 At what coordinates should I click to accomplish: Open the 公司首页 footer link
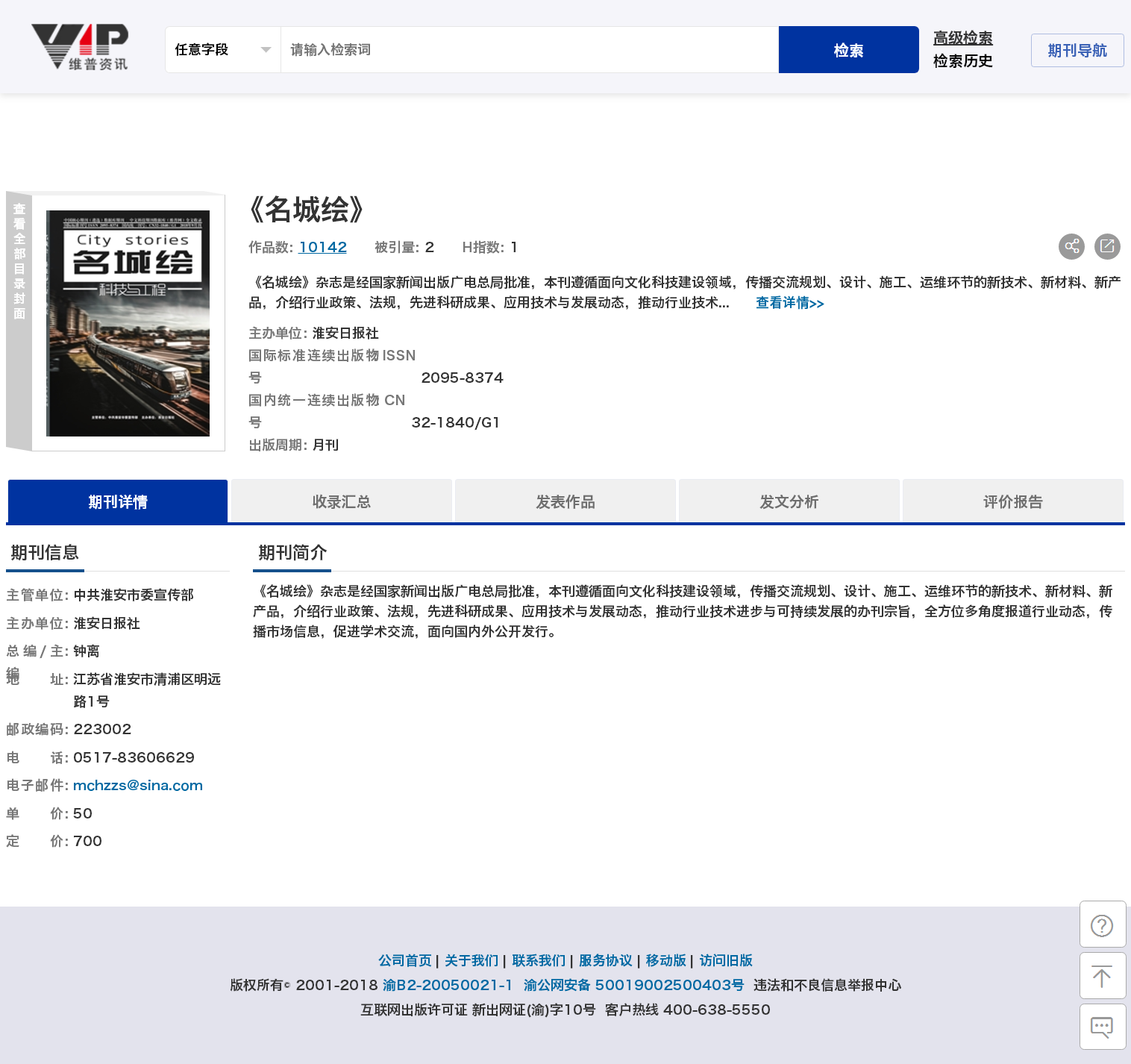[x=405, y=960]
